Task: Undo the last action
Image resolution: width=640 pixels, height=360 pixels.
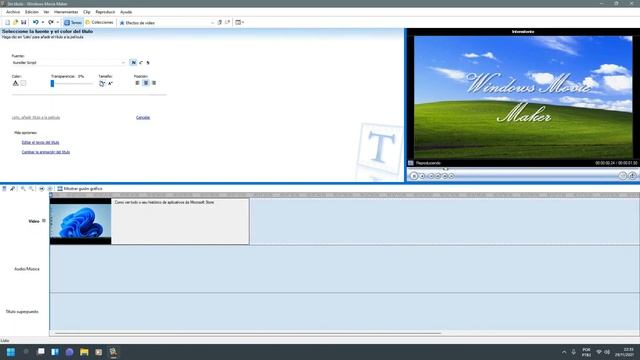Action: coord(36,22)
